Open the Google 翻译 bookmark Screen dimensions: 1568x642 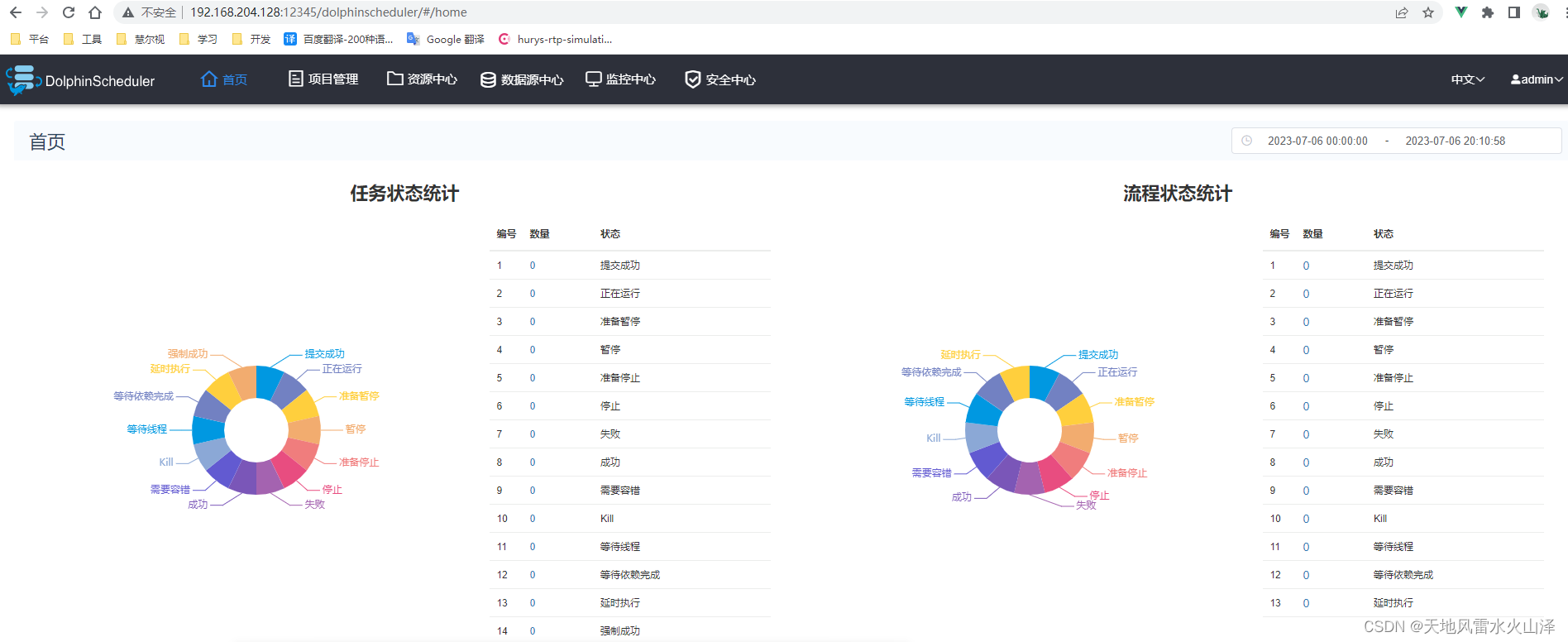click(446, 39)
